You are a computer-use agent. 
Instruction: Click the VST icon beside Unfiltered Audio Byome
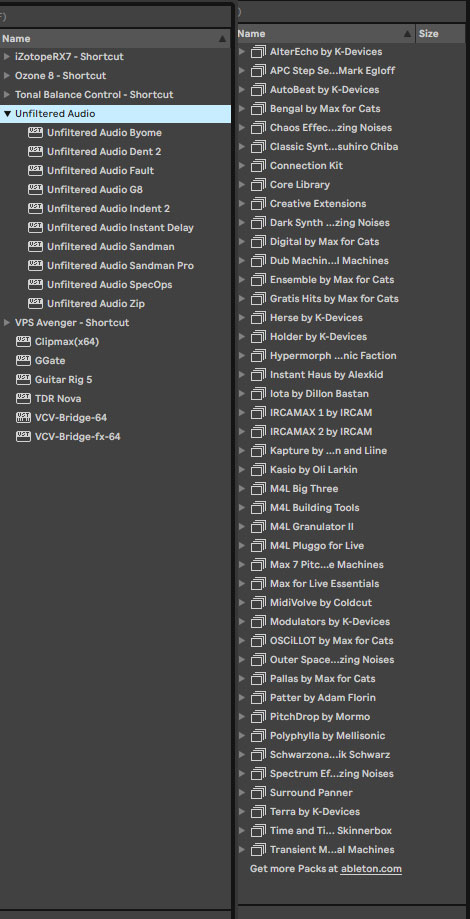coord(35,132)
